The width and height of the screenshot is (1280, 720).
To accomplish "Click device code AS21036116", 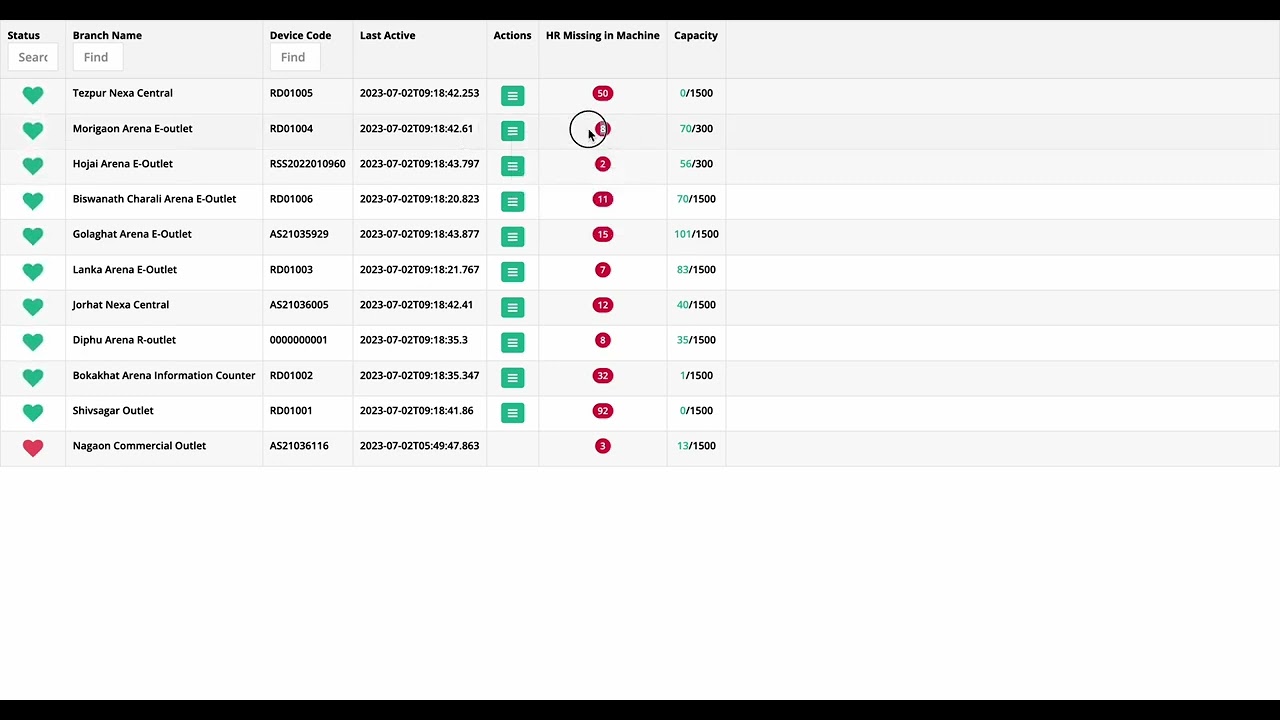I will [299, 446].
